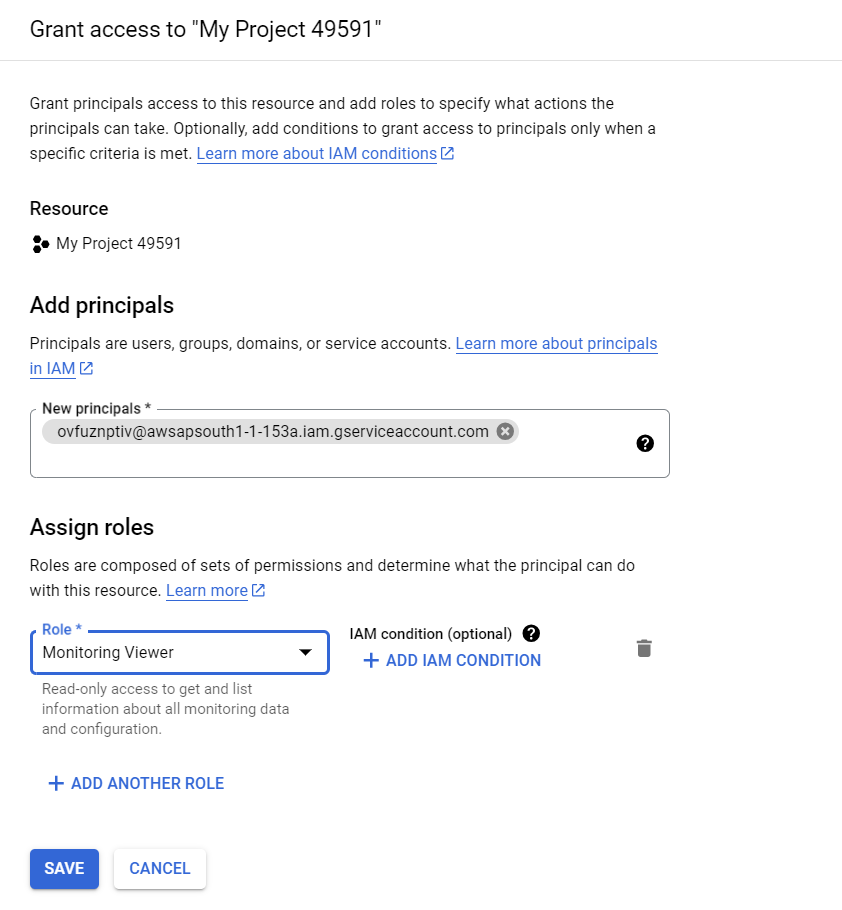This screenshot has height=910, width=842.
Task: Click the help icon in New principals field
Action: point(645,443)
